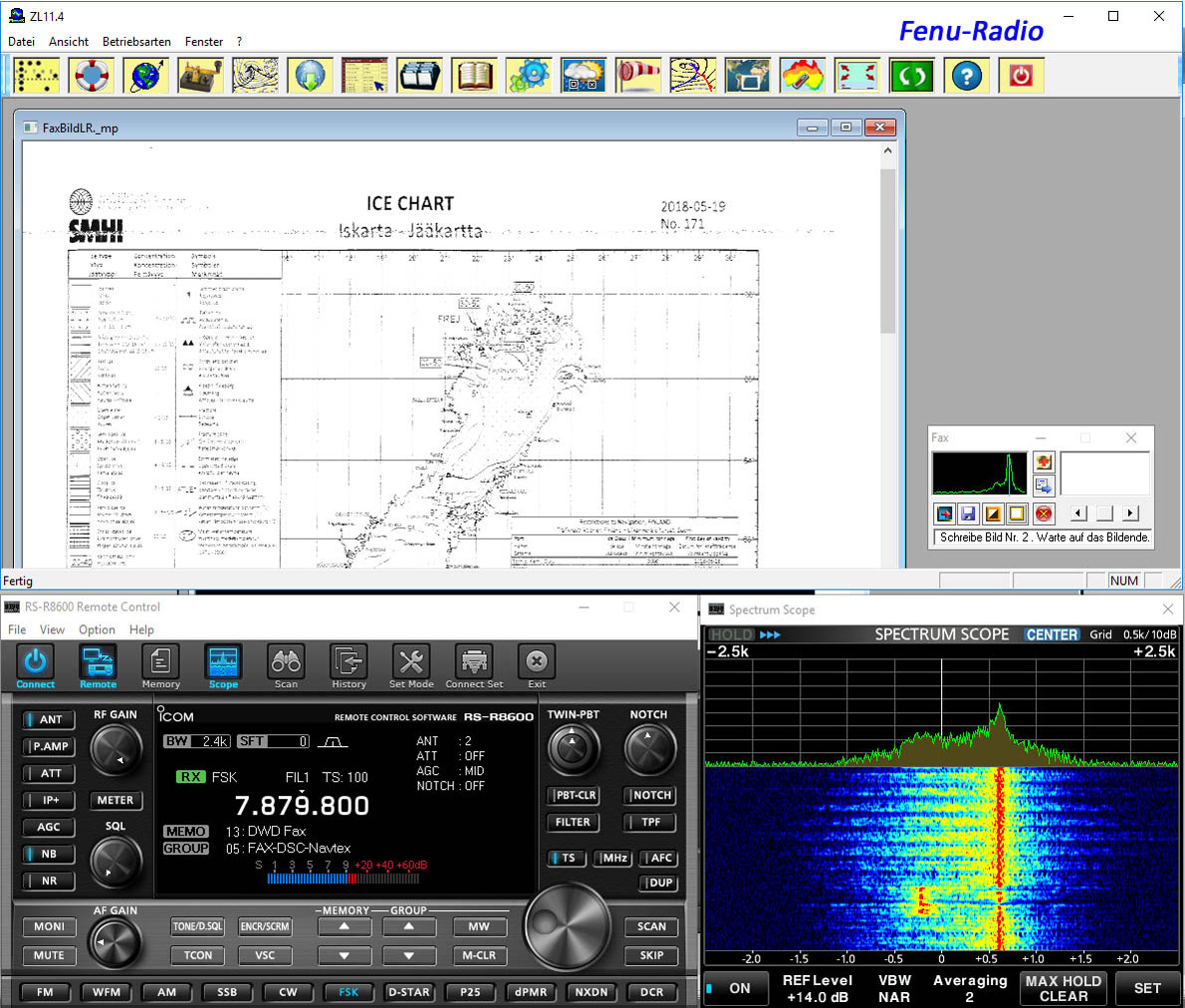The image size is (1185, 1008).
Task: Select the FSK mode button
Action: [349, 992]
